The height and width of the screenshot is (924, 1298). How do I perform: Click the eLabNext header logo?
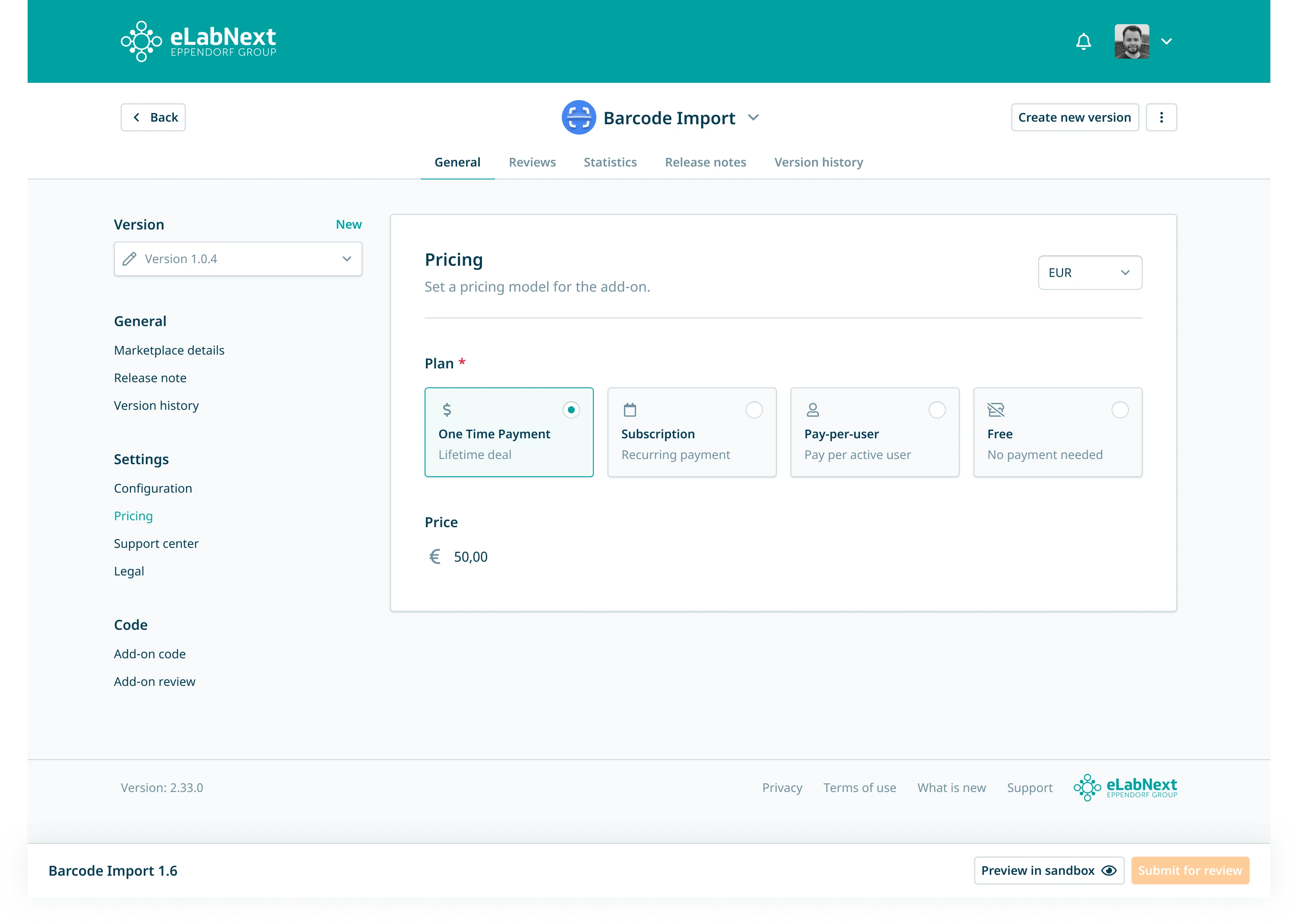198,41
